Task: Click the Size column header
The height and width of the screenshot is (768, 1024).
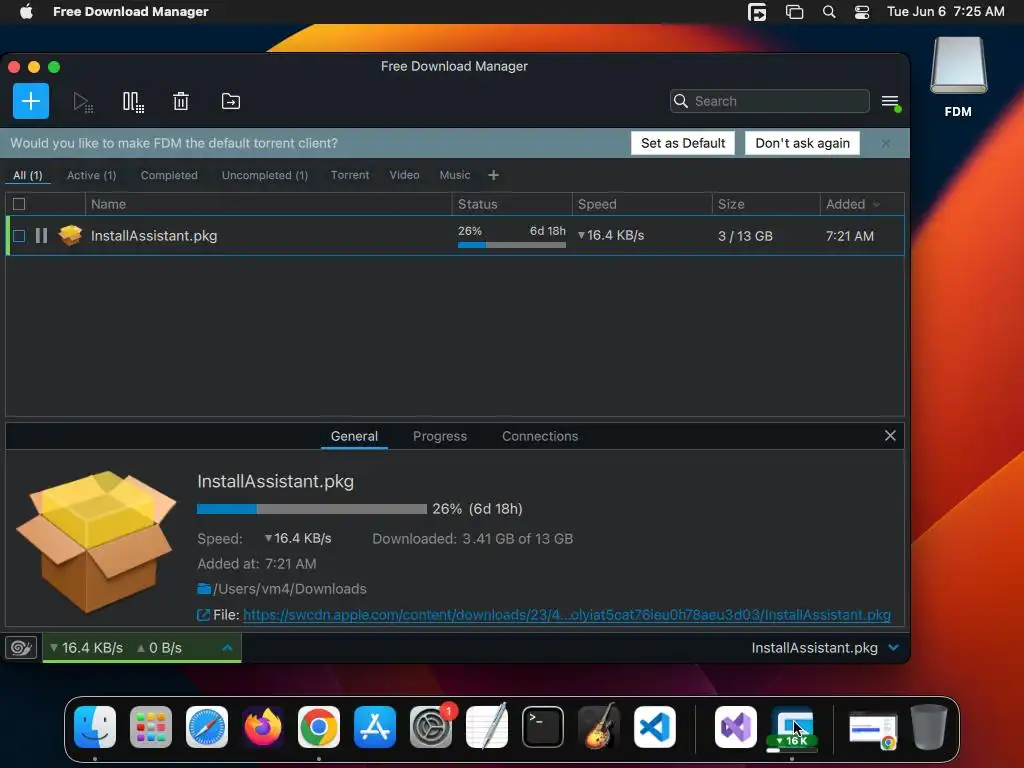Action: coord(766,204)
